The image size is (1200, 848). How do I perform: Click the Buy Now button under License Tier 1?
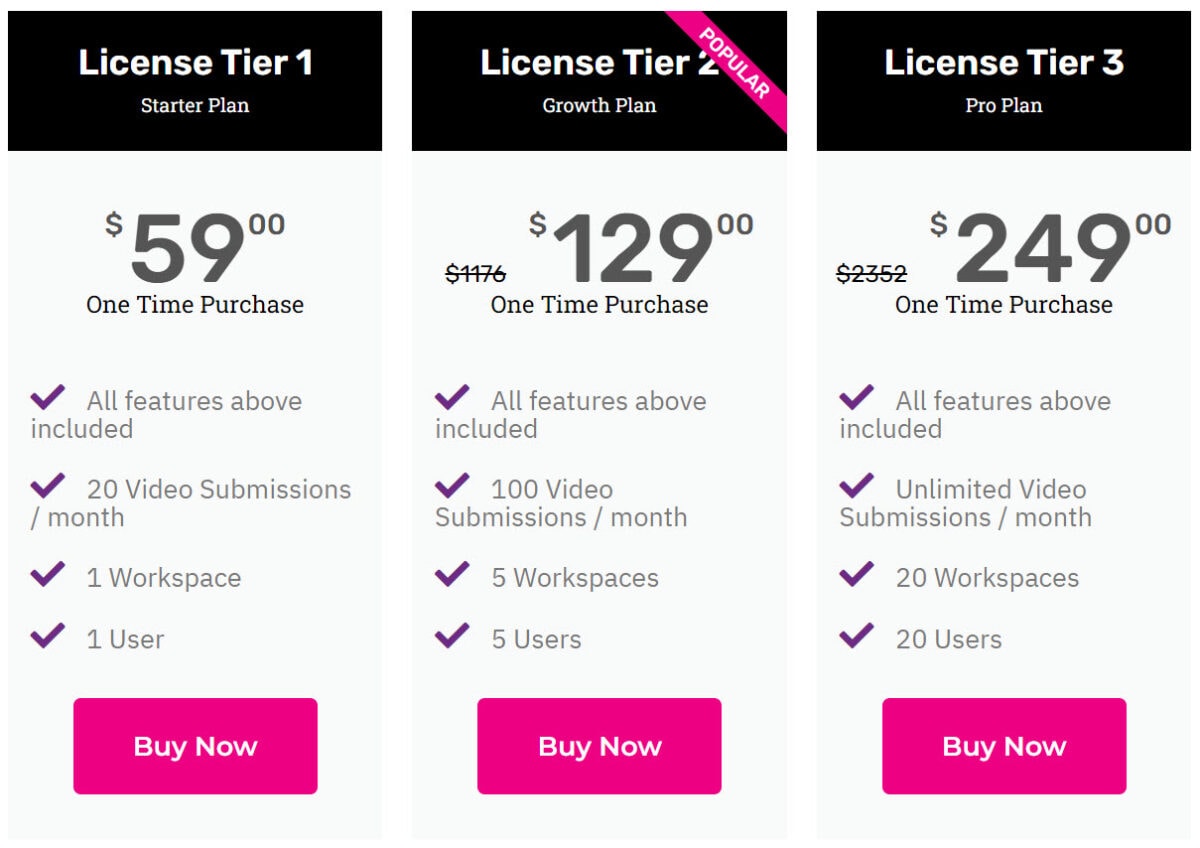[195, 745]
